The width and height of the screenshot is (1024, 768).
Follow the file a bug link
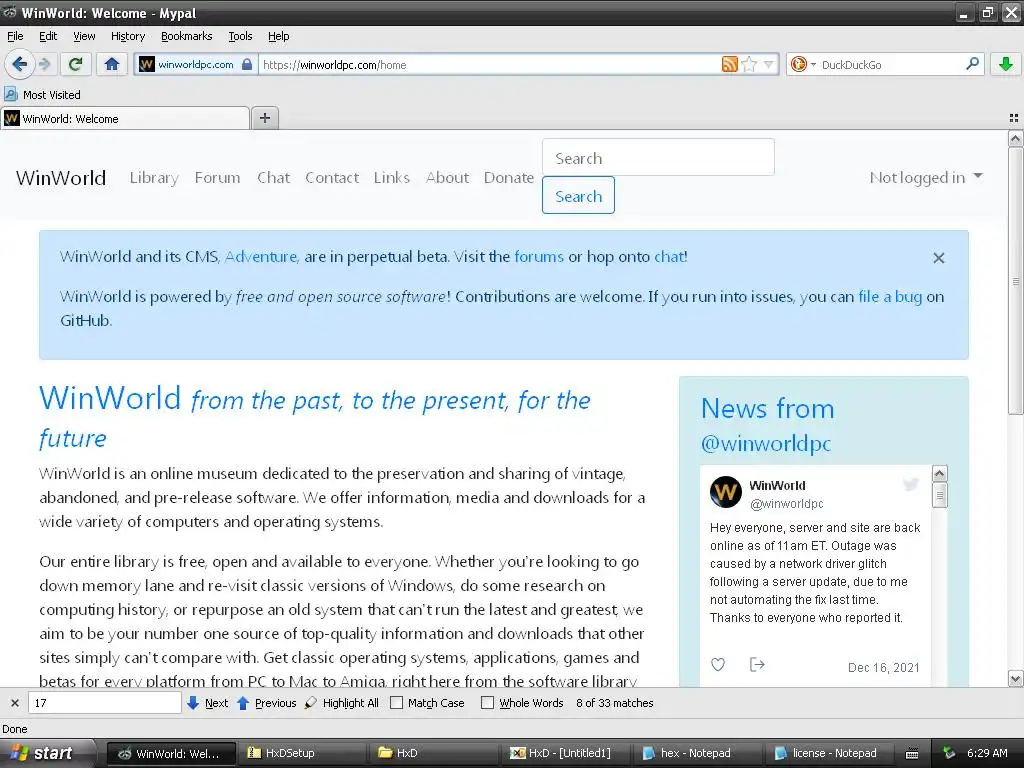click(x=890, y=296)
